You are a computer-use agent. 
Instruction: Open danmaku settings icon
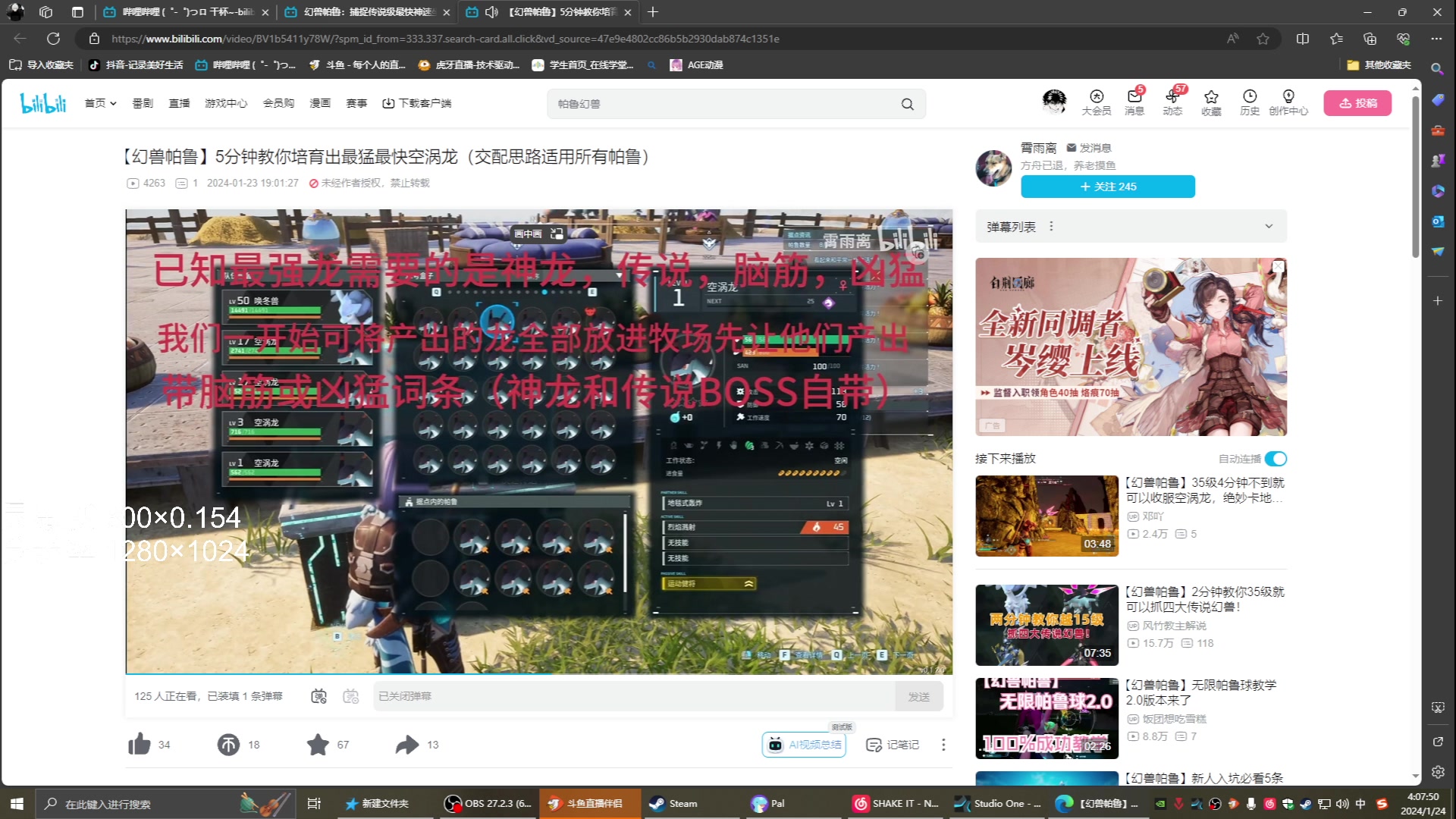tap(350, 696)
